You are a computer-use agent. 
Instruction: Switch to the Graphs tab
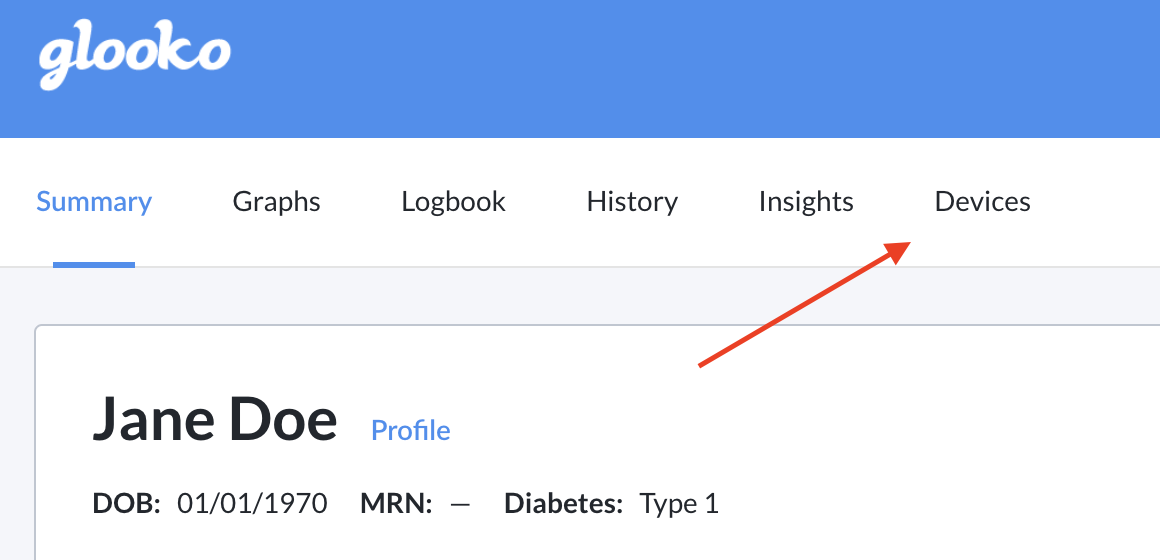[x=277, y=201]
